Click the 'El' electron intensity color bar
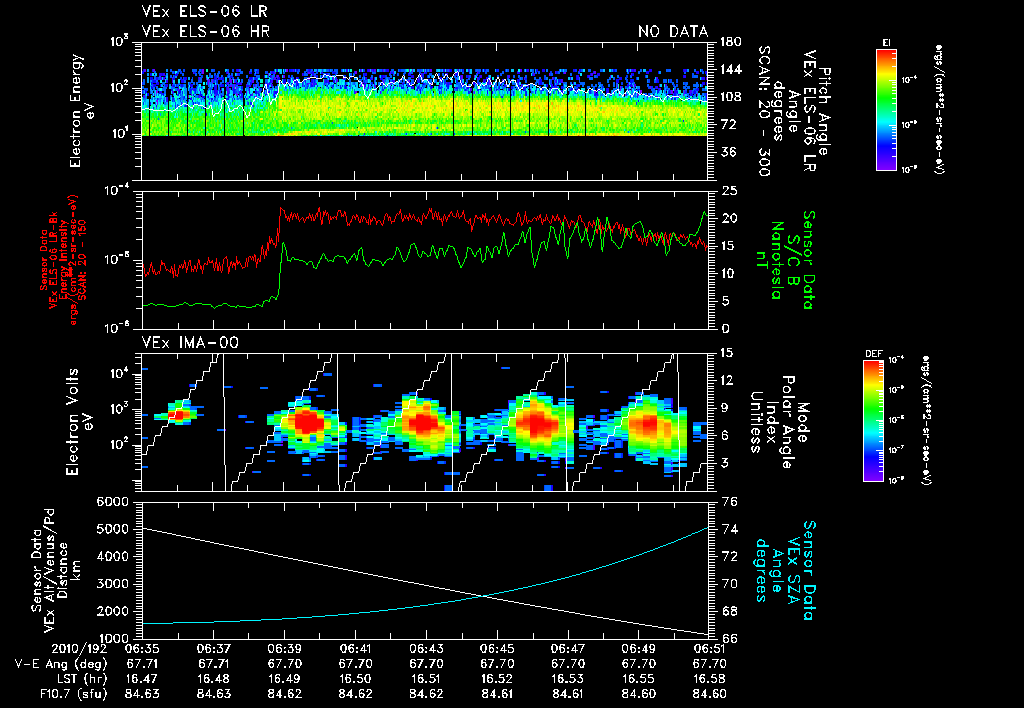Viewport: 1024px width, 708px height. [x=886, y=109]
